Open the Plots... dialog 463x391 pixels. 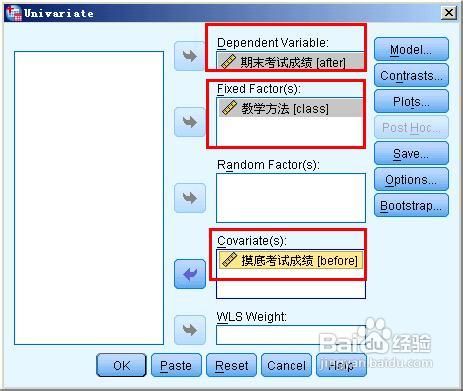411,101
